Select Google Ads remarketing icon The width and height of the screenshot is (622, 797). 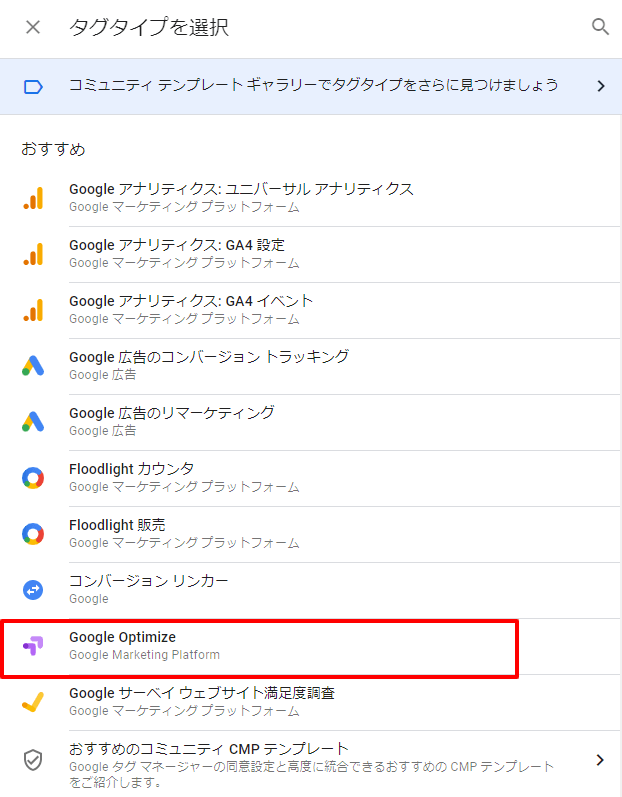tap(33, 421)
